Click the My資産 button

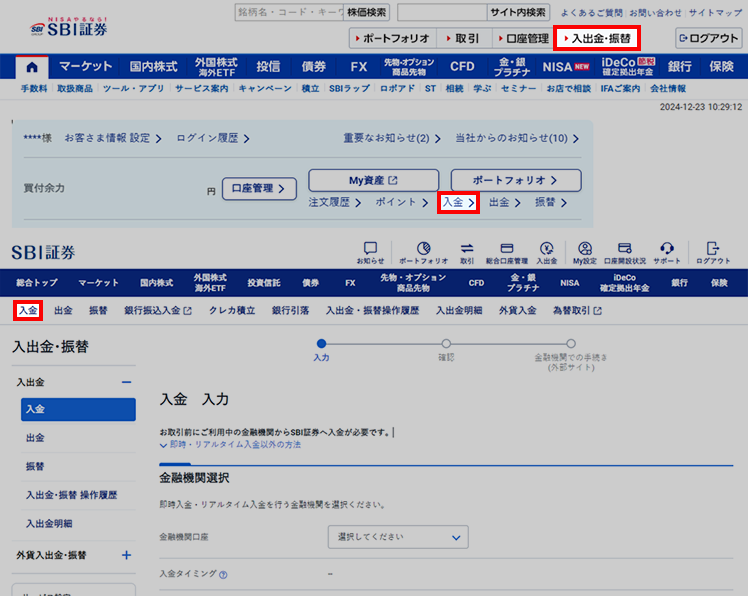(x=374, y=180)
